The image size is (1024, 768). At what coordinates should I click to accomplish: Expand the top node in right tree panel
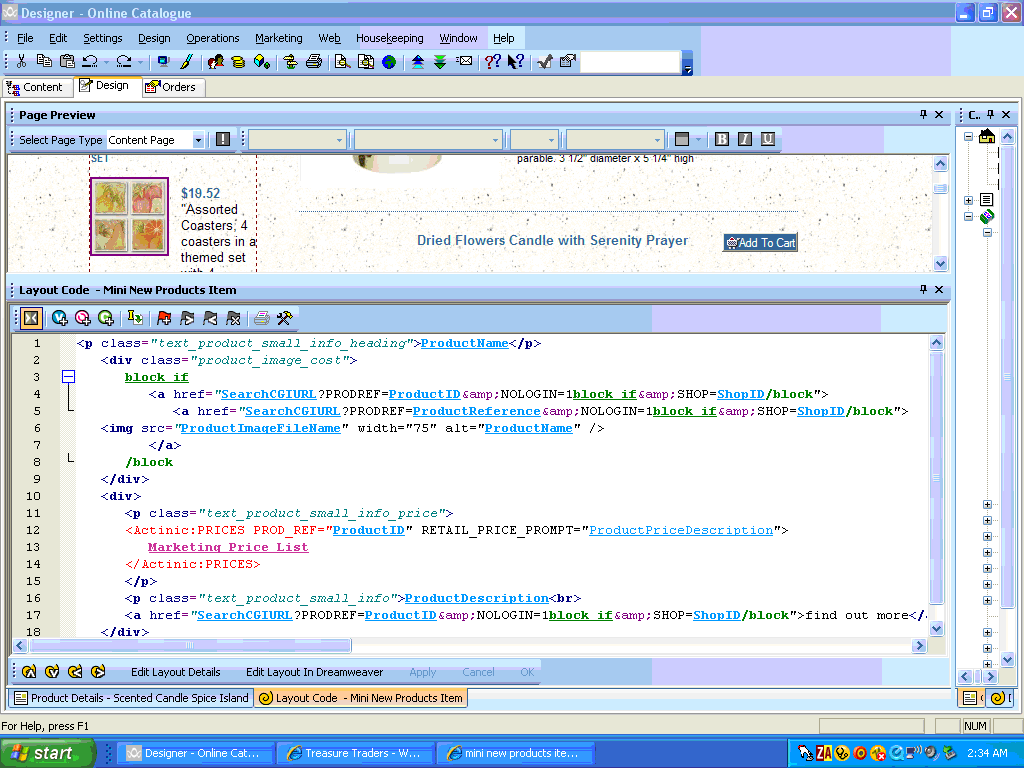click(968, 137)
